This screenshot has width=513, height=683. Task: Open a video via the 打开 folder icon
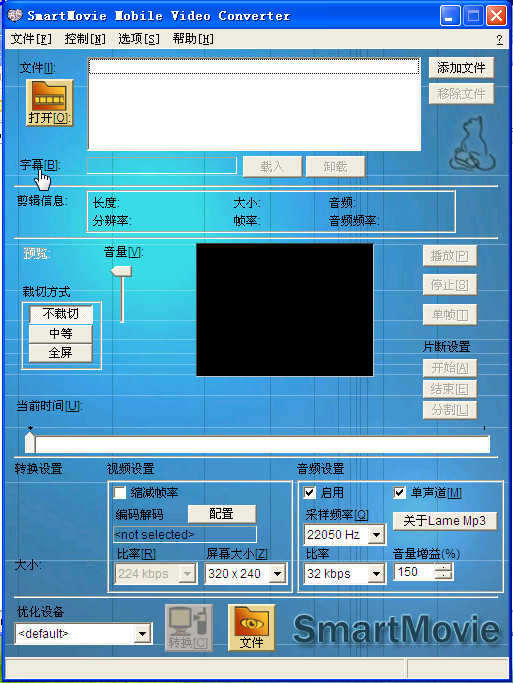(50, 103)
